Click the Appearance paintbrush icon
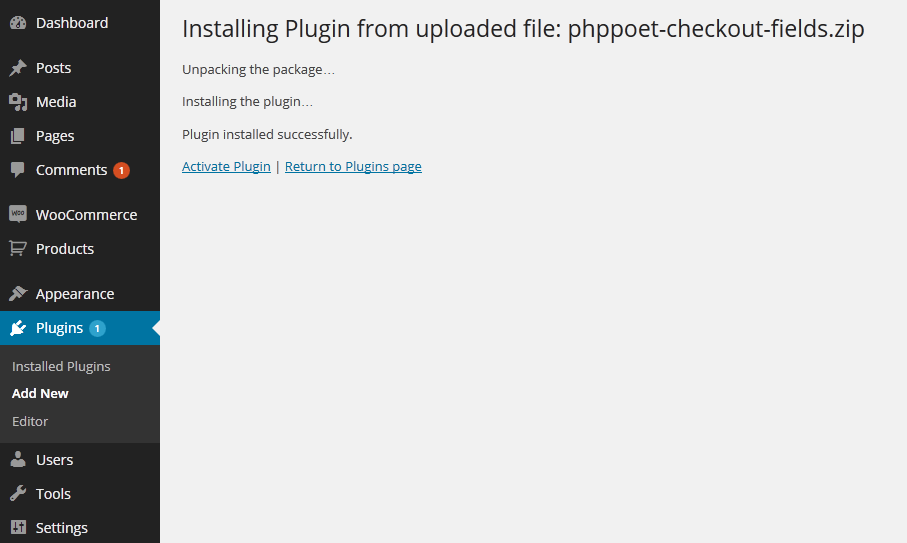Viewport: 907px width, 543px height. click(18, 293)
